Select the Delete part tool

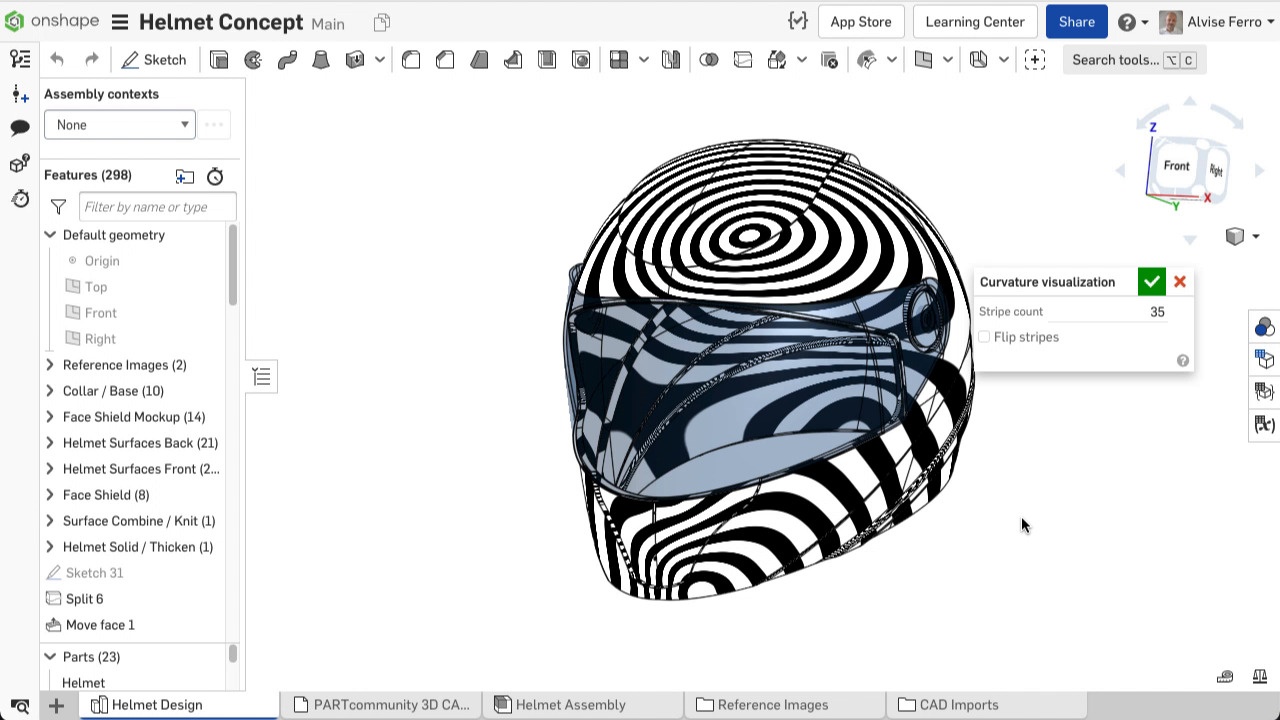[x=829, y=60]
